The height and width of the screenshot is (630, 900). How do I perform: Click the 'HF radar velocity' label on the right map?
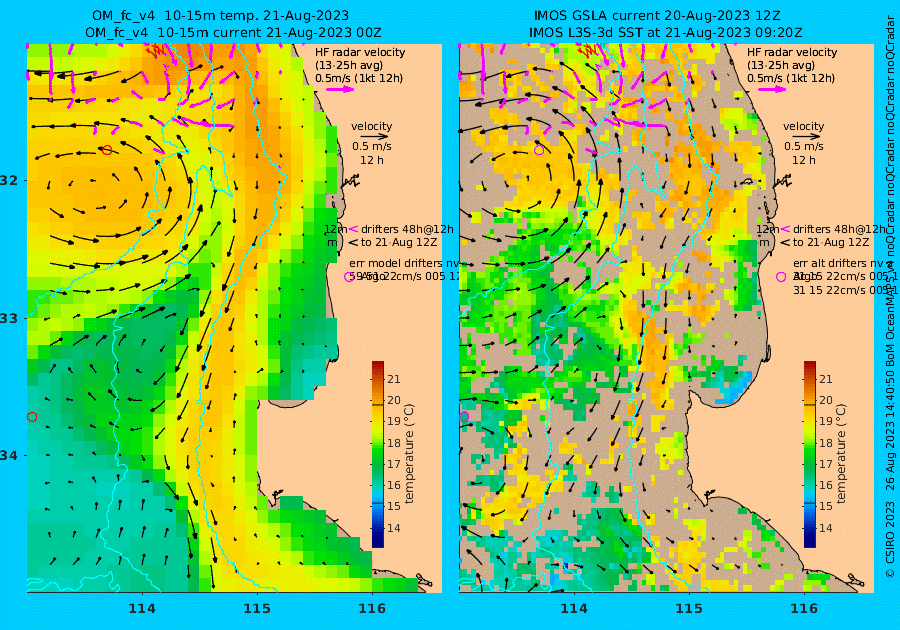pos(792,52)
